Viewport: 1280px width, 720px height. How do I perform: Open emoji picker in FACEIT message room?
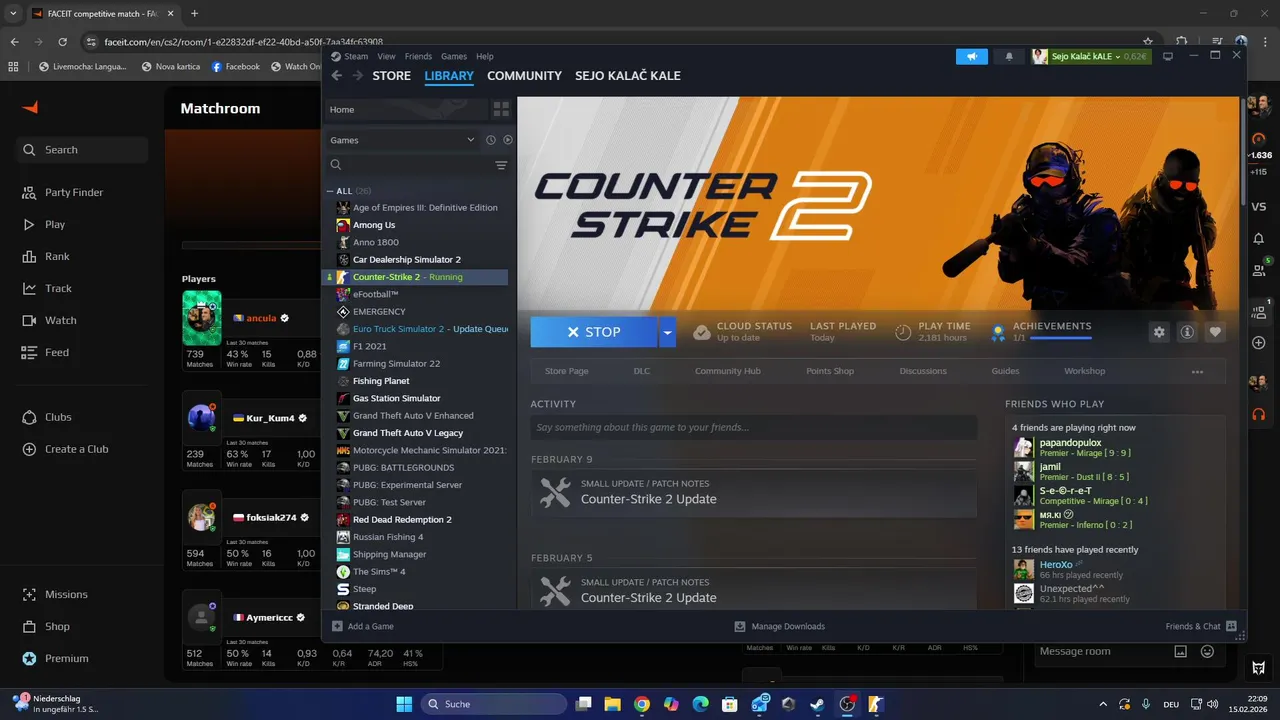tap(1207, 651)
